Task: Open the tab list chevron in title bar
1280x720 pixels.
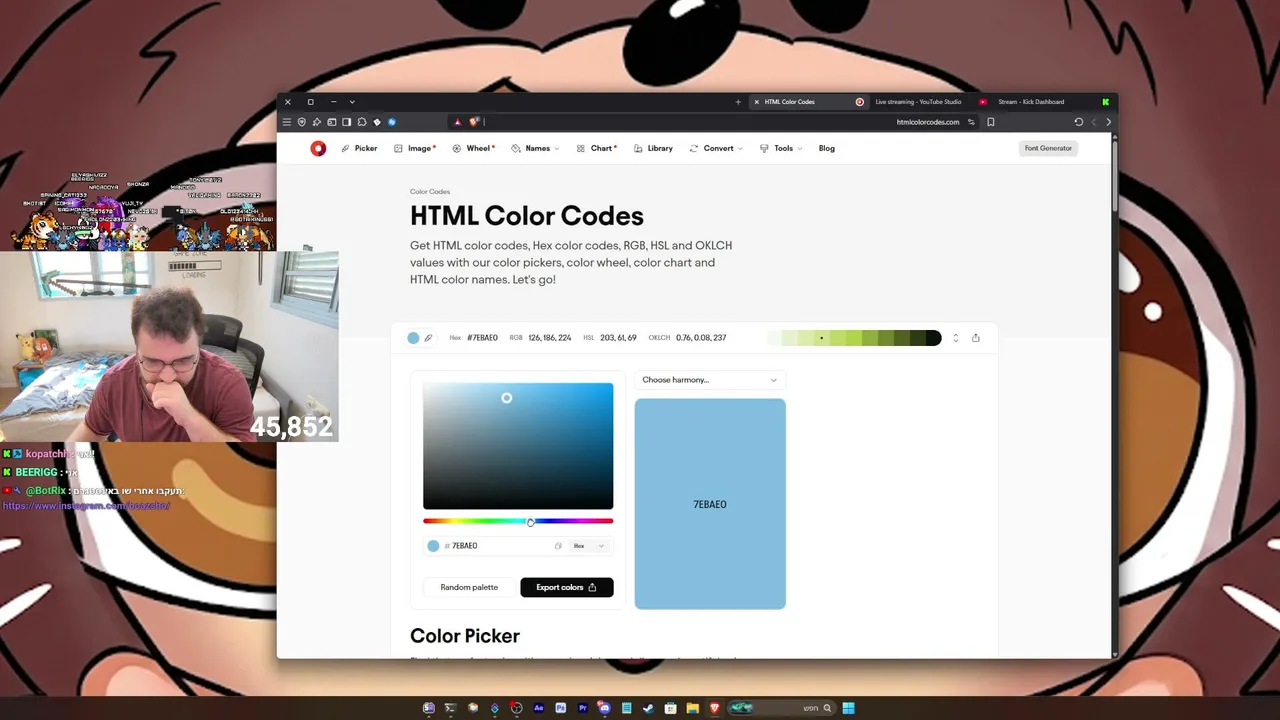Action: (x=352, y=102)
